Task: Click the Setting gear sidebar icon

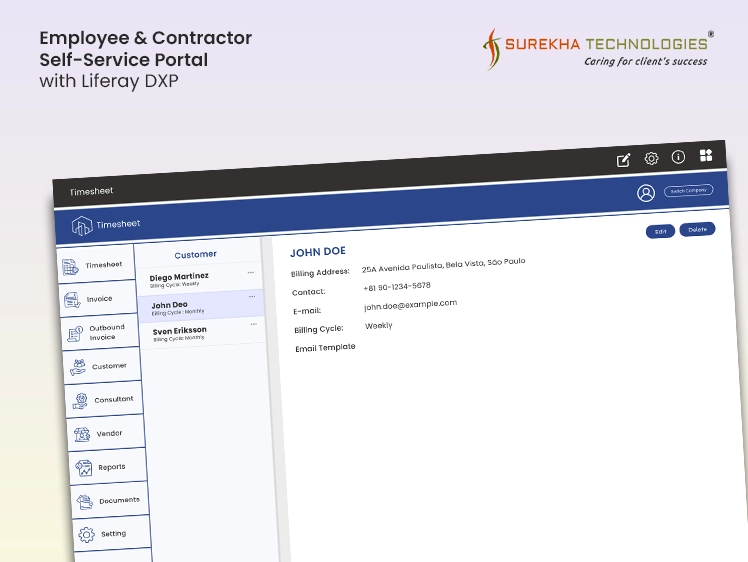Action: (86, 535)
